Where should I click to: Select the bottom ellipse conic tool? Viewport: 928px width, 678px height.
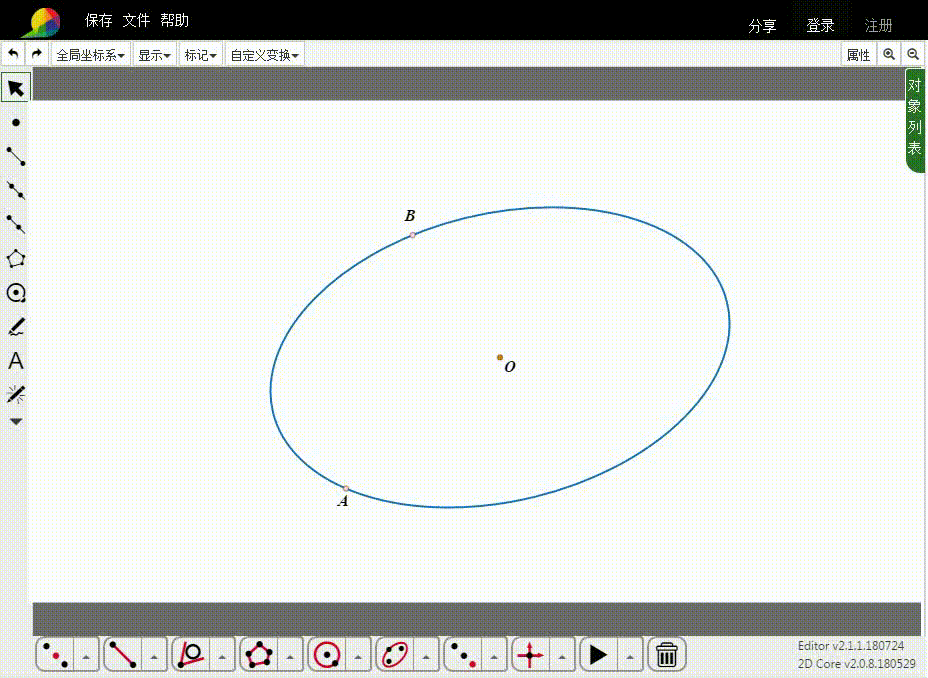[395, 655]
